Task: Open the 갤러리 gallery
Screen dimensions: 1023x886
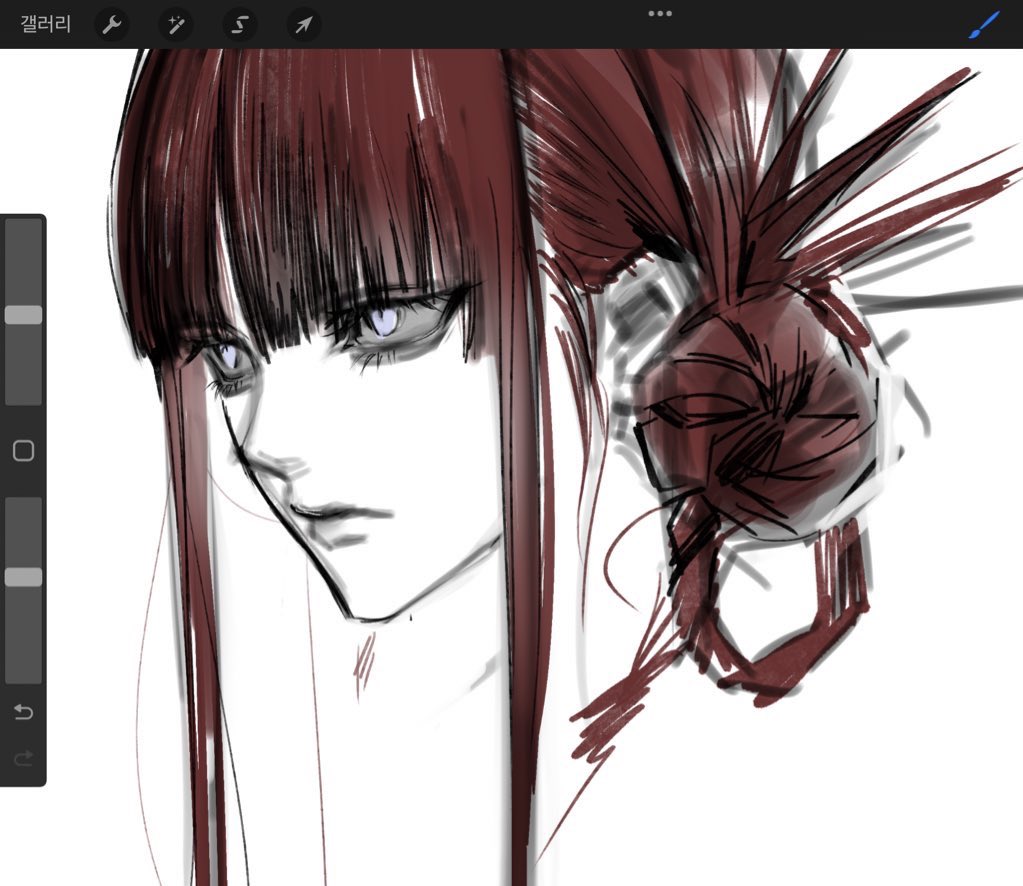Action: coord(45,25)
